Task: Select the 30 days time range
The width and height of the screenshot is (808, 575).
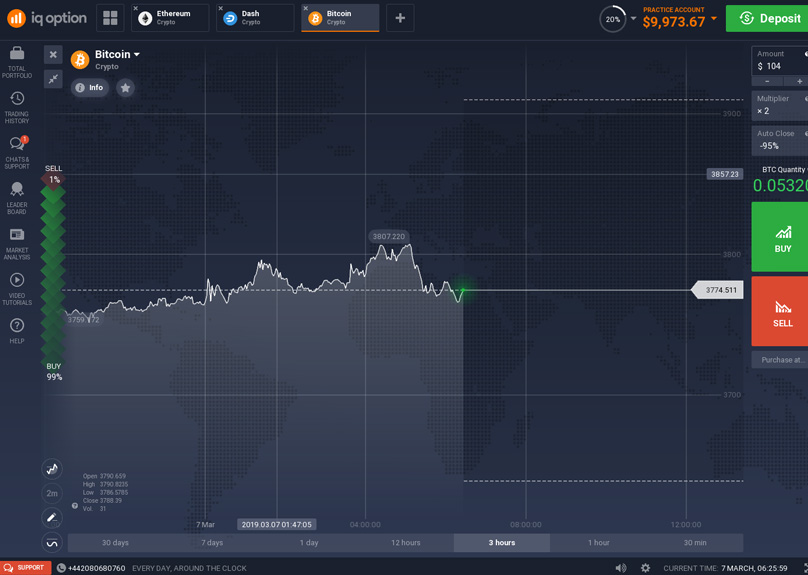Action: (x=115, y=543)
